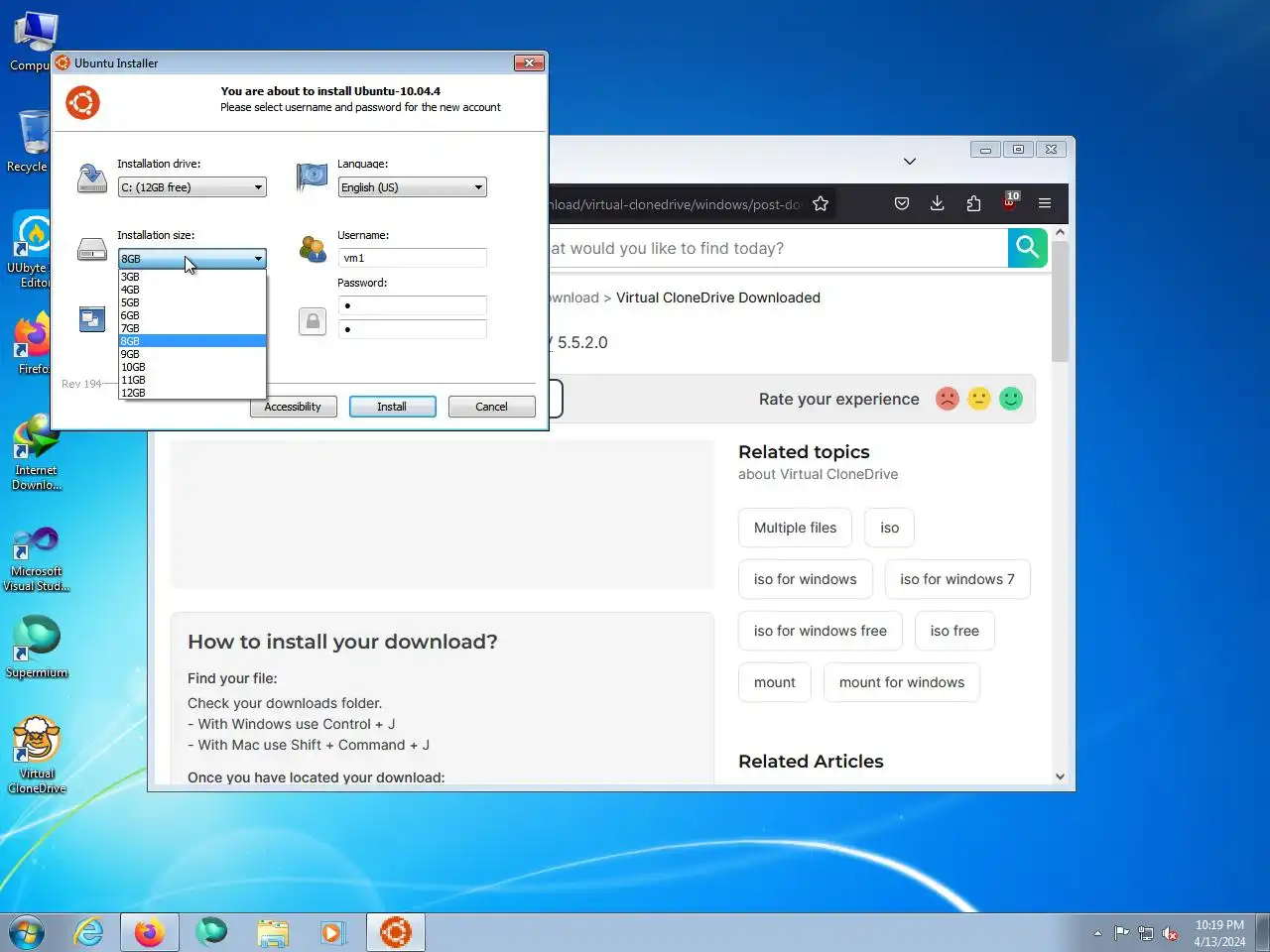
Task: Collapse the Installation size combo box
Action: click(x=192, y=258)
